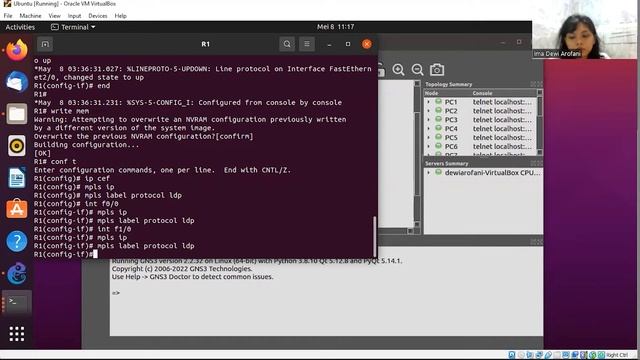The image size is (640, 360).
Task: Click the 'Servers Summary' panel title
Action: [447, 163]
